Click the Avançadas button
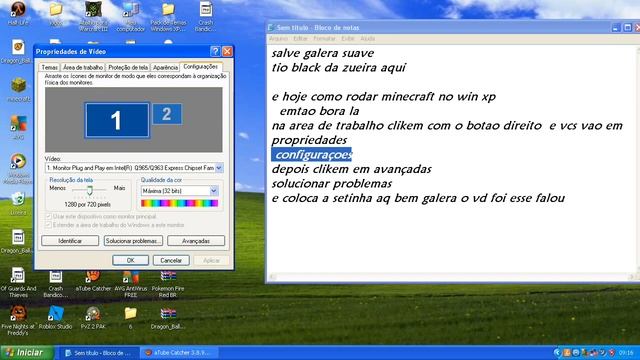 196,241
